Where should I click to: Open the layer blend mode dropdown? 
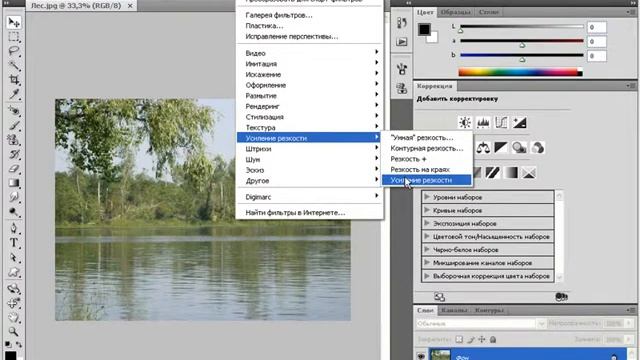coord(481,324)
